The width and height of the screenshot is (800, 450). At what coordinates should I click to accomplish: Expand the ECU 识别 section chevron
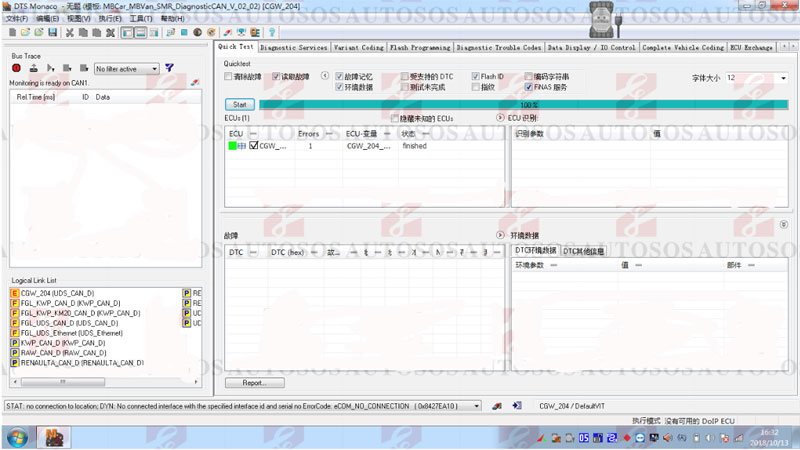click(500, 117)
